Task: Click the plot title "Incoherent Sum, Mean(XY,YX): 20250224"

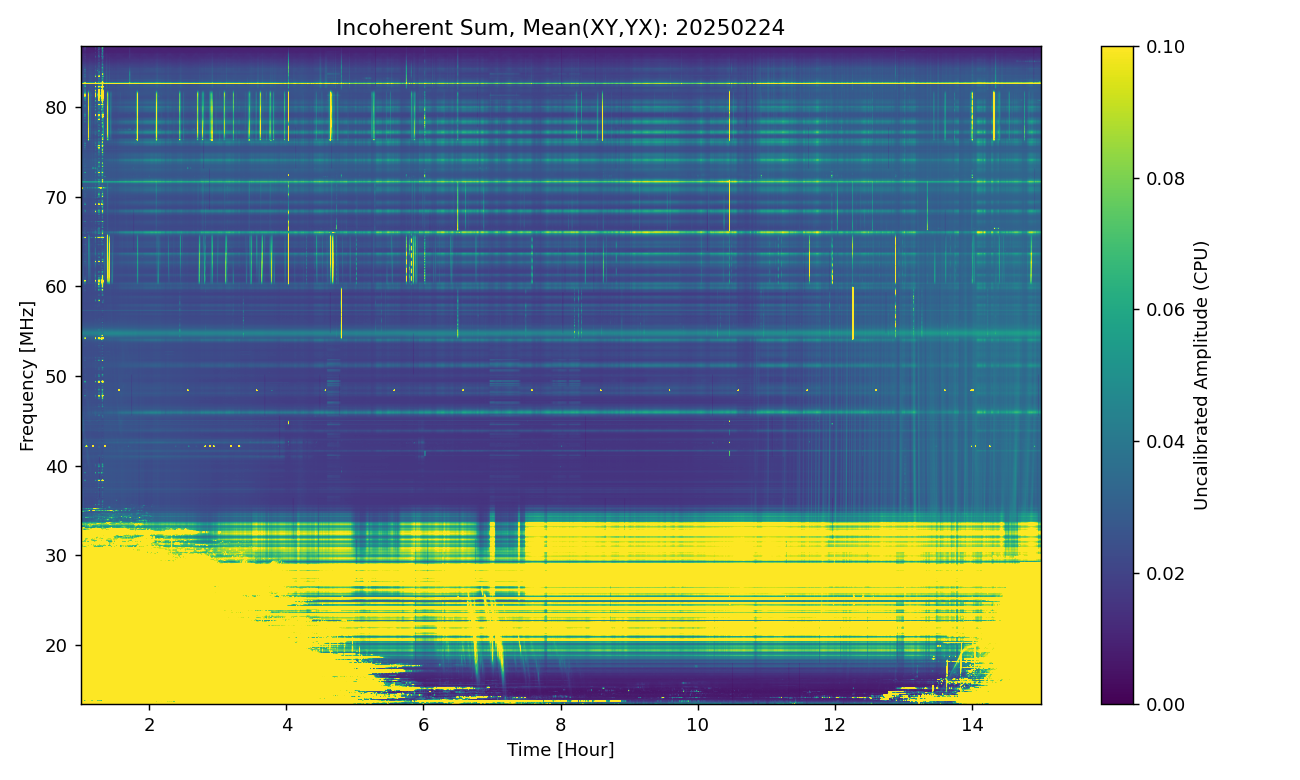Action: pyautogui.click(x=560, y=28)
